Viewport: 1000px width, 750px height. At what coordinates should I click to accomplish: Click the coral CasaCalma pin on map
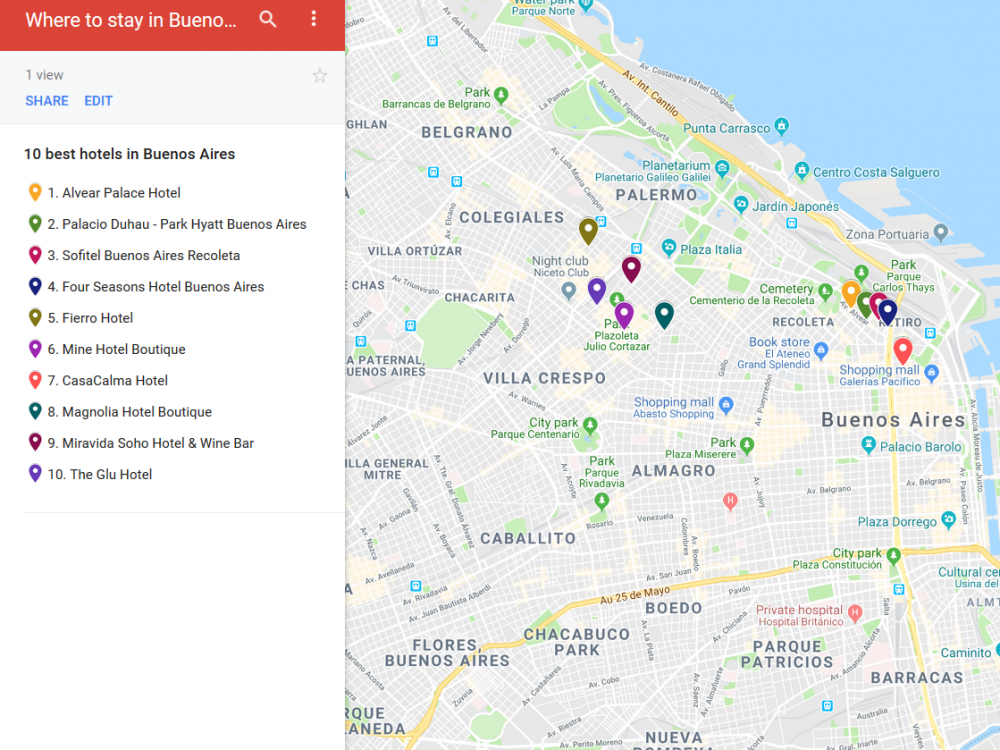pos(902,350)
